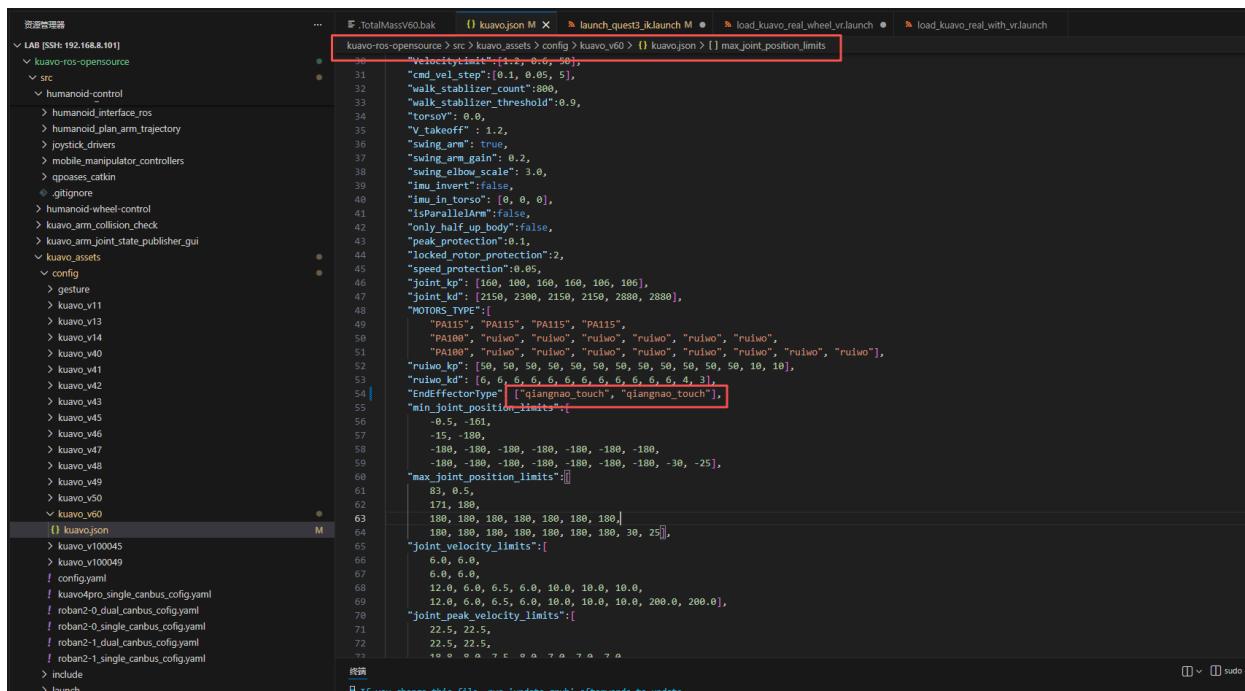This screenshot has height=691, width=1245.
Task: Select the 终端 terminal panel tab
Action: pos(357,670)
